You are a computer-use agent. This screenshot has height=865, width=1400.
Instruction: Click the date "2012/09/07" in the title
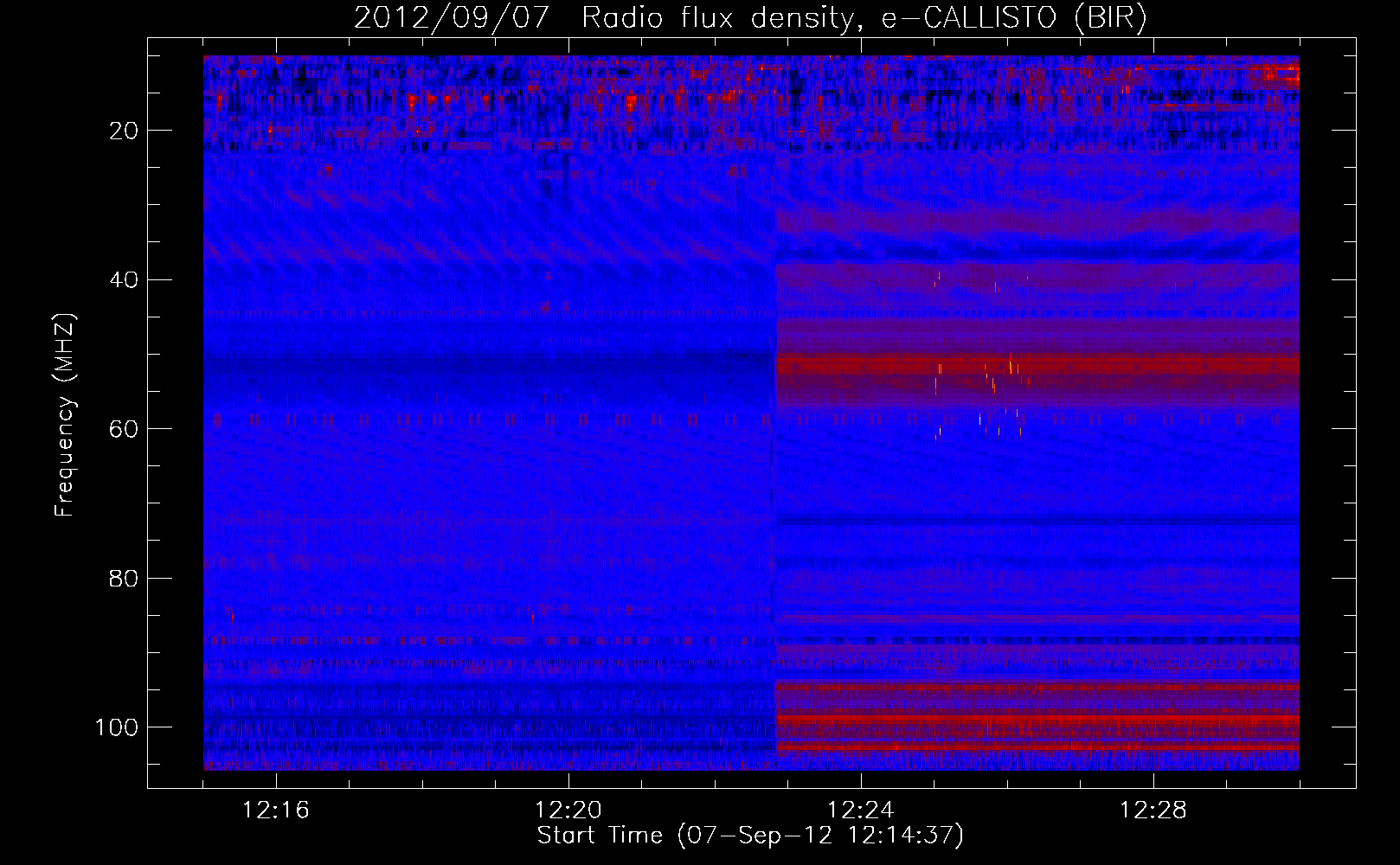pos(451,17)
